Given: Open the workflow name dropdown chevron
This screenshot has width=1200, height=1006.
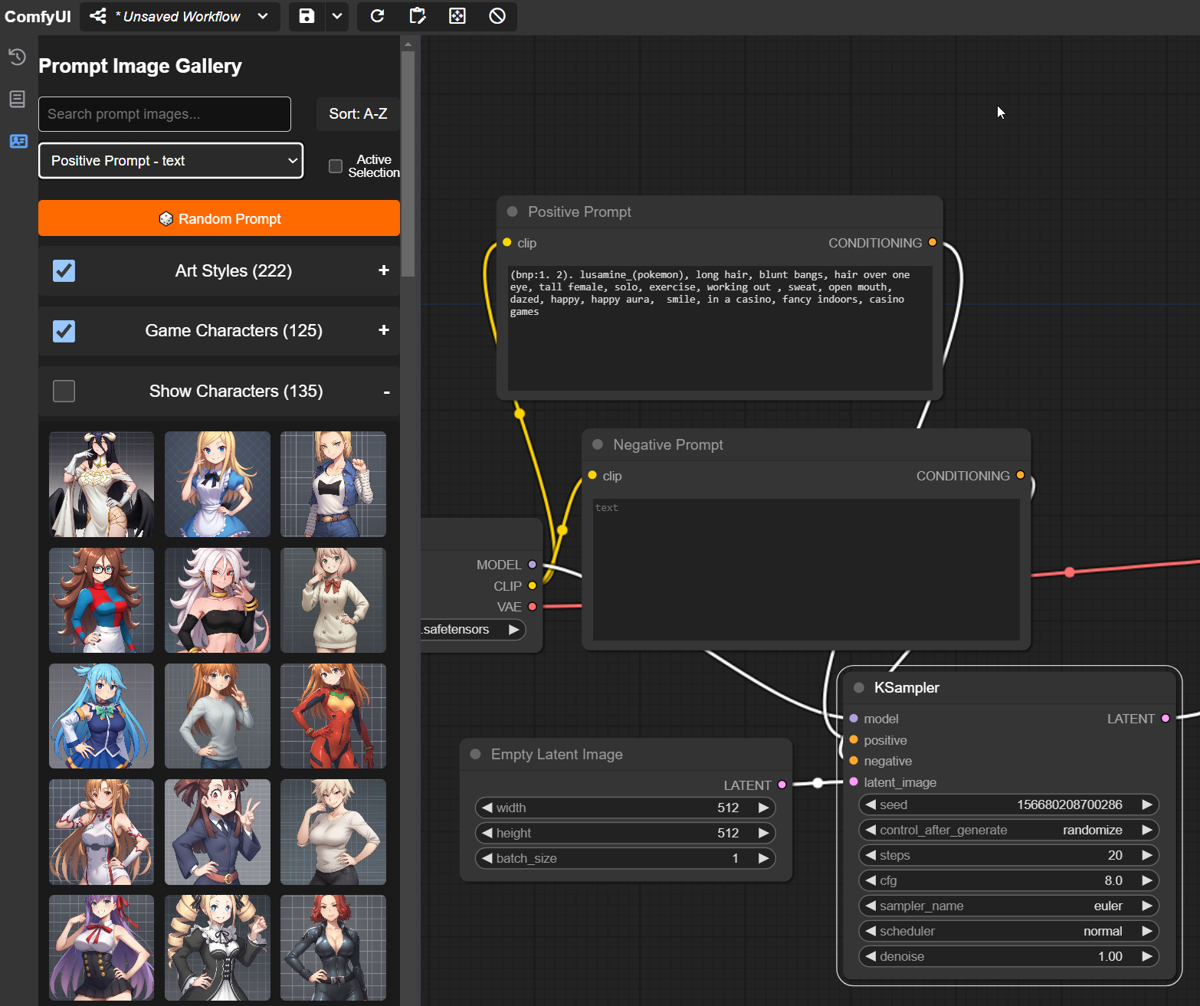Looking at the screenshot, I should [262, 16].
